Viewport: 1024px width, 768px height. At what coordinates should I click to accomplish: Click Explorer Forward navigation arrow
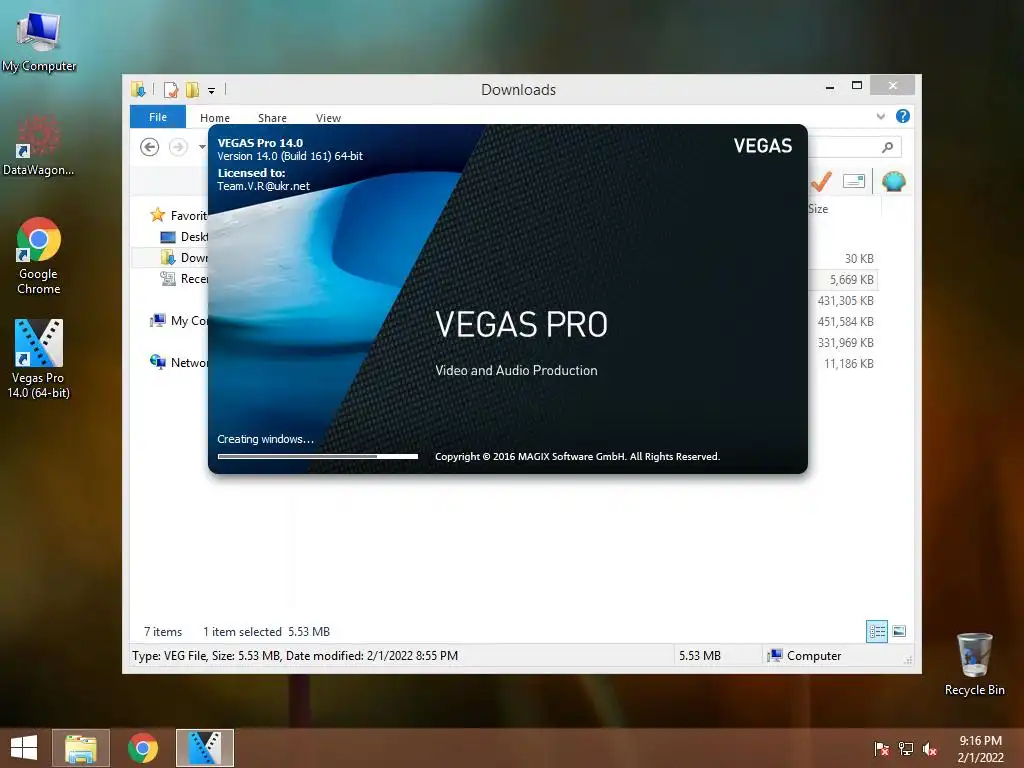pyautogui.click(x=178, y=147)
